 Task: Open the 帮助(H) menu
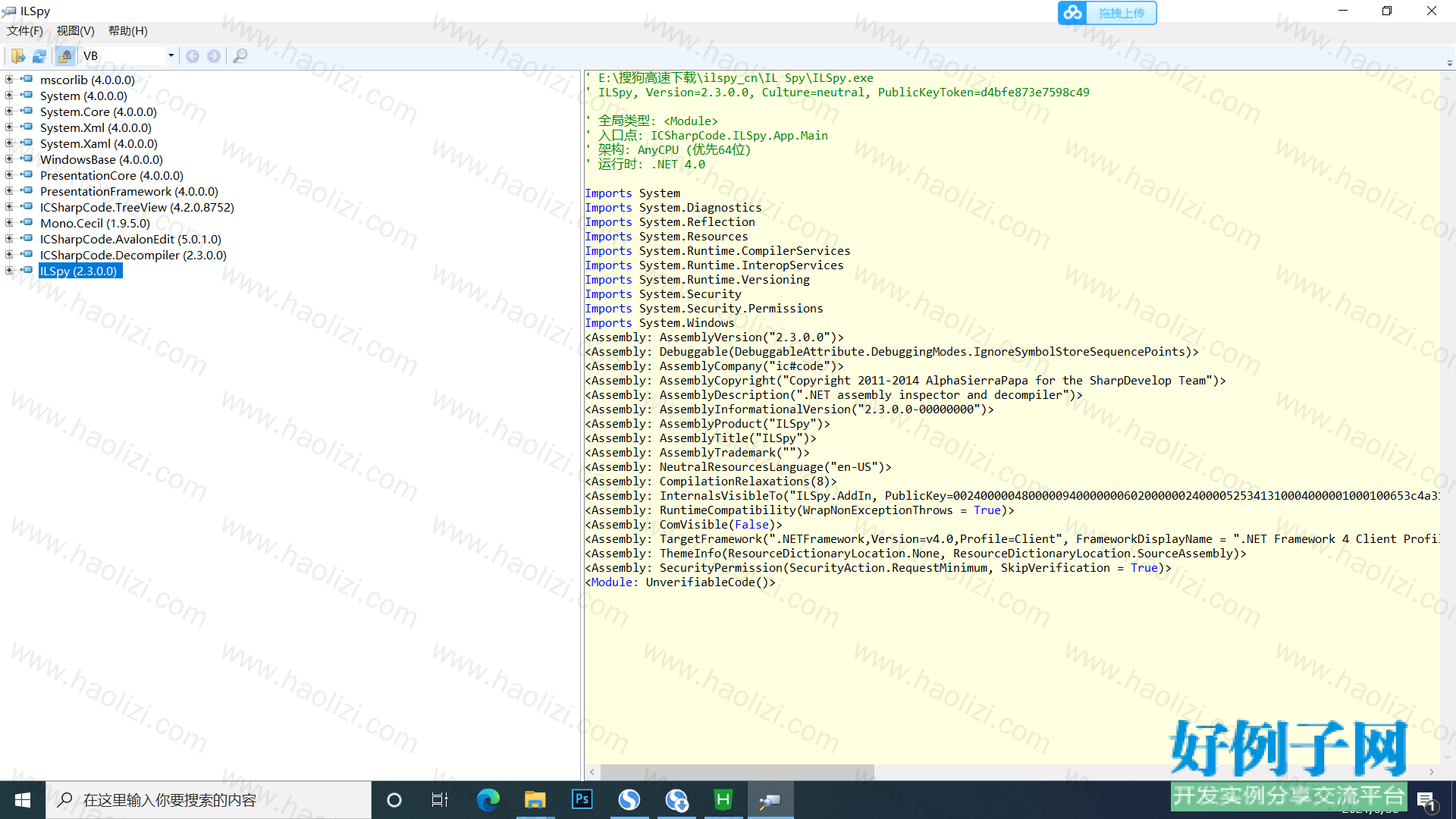coord(128,31)
